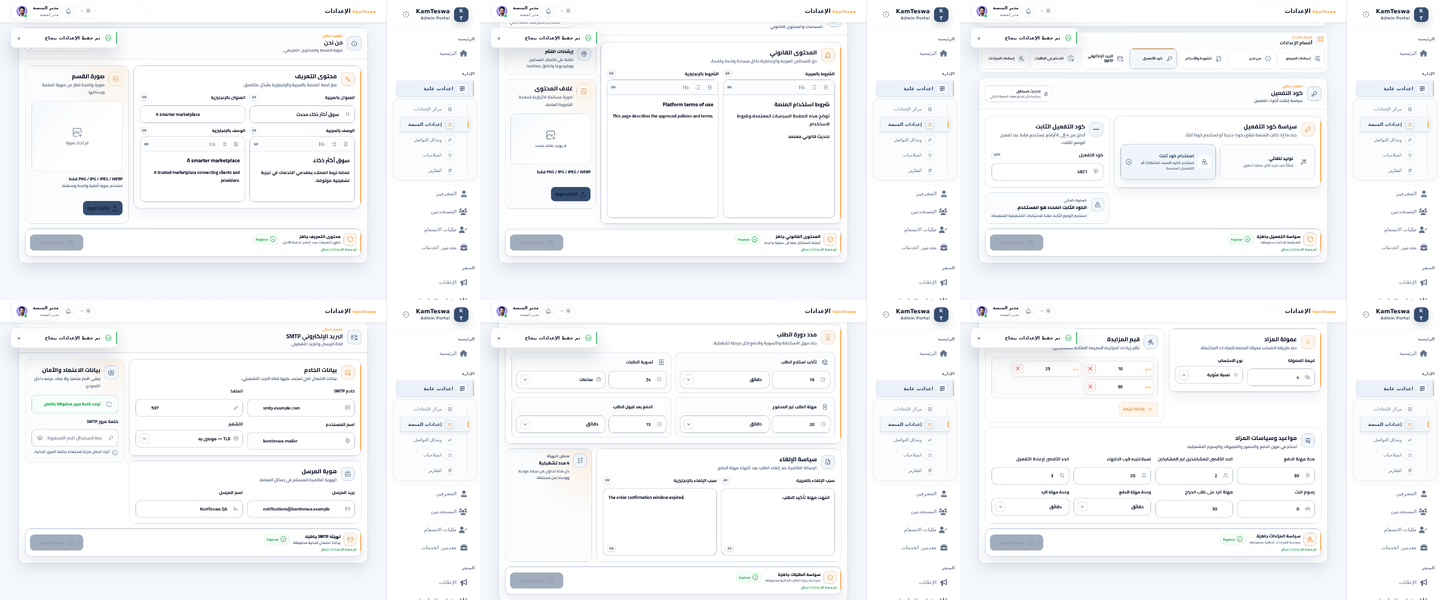Image resolution: width=1440 pixels, height=600 pixels.
Task: Open the unit dropdown beside value 16
Action: (x=725, y=380)
